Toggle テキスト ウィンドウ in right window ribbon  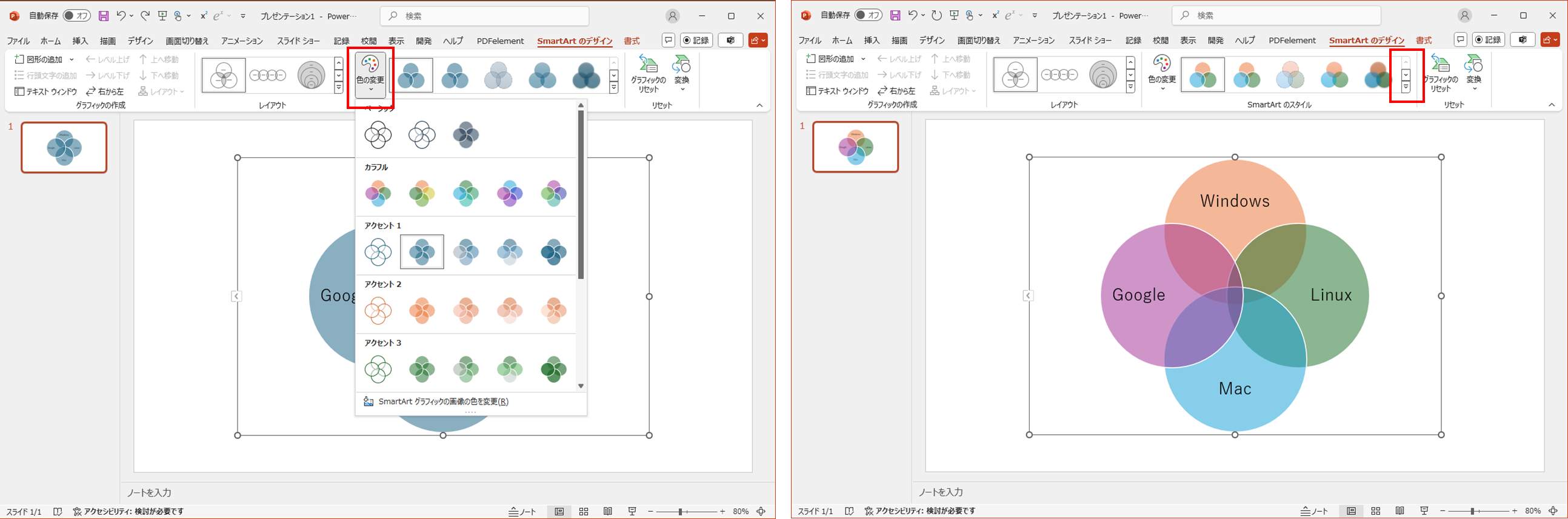click(838, 91)
